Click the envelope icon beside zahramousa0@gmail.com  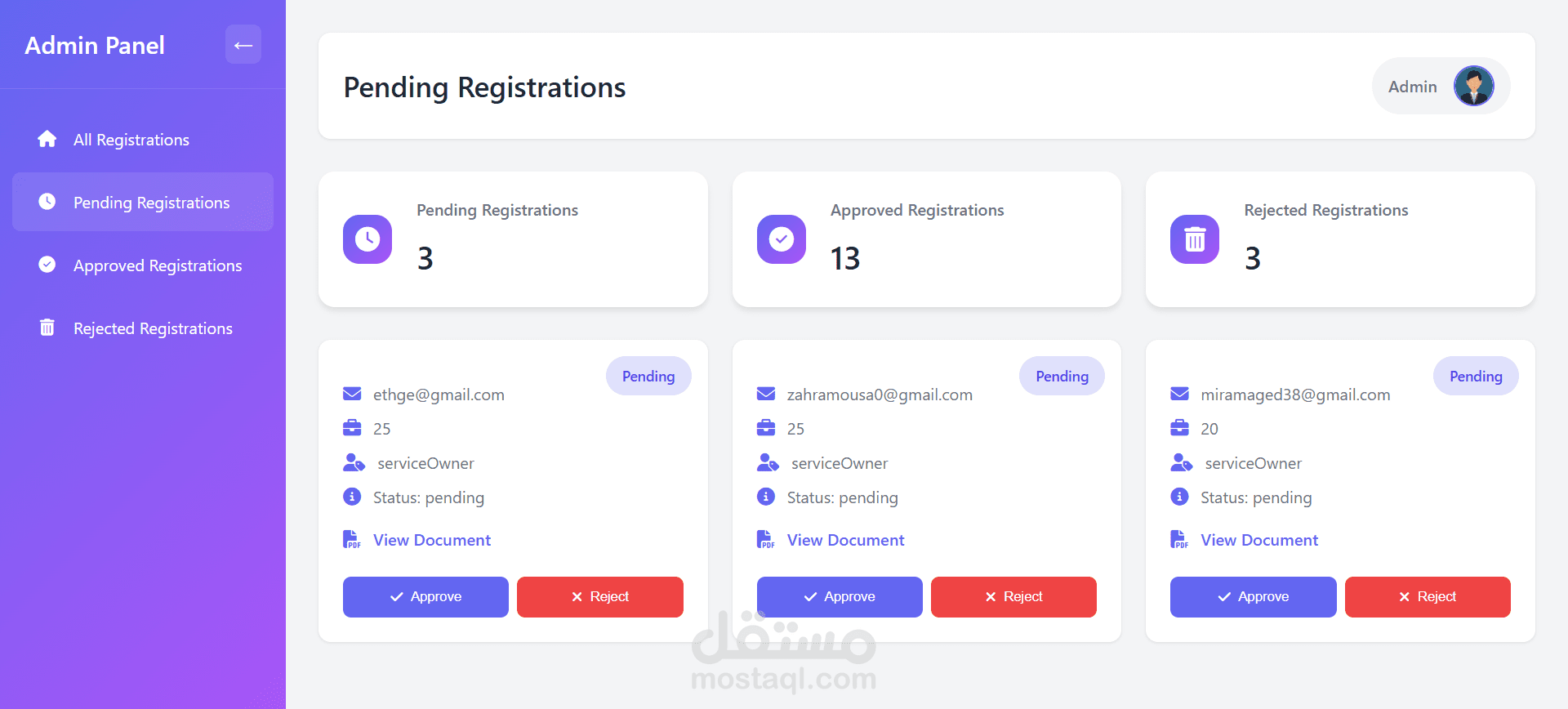(766, 395)
